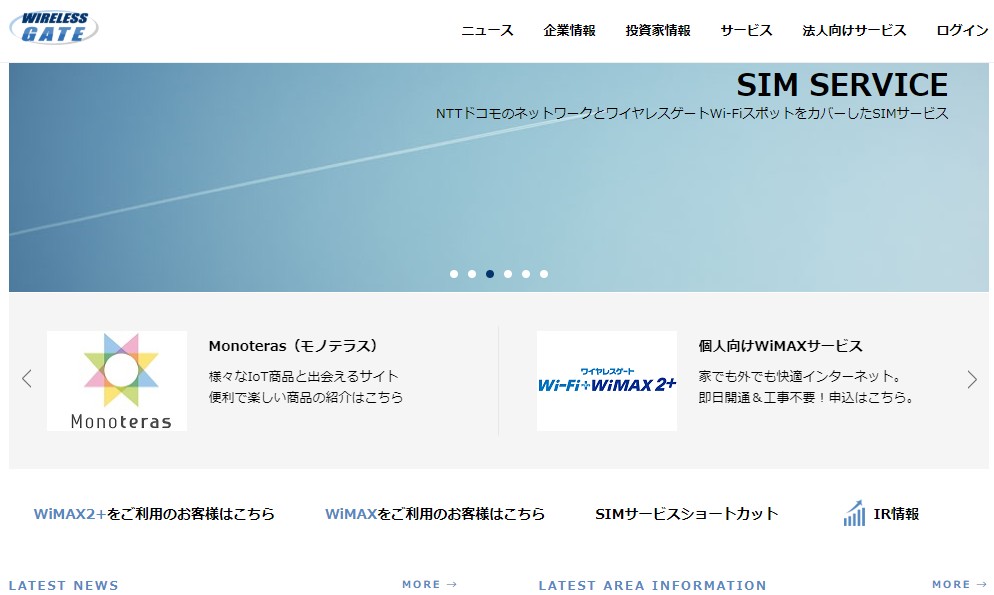This screenshot has width=994, height=595.
Task: Open the 法人向けサービス navigation menu
Action: point(851,31)
